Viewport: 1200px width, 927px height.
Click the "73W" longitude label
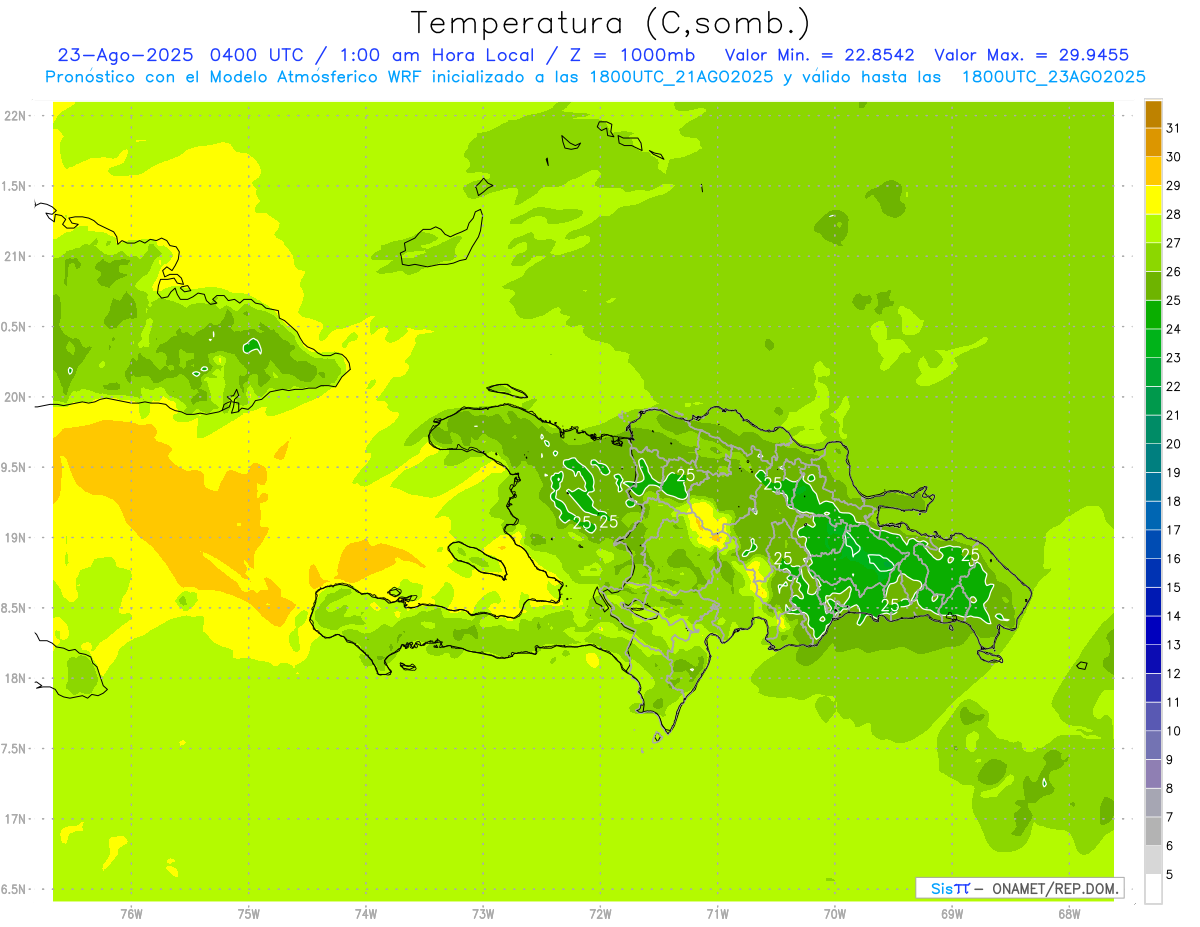coord(483,913)
